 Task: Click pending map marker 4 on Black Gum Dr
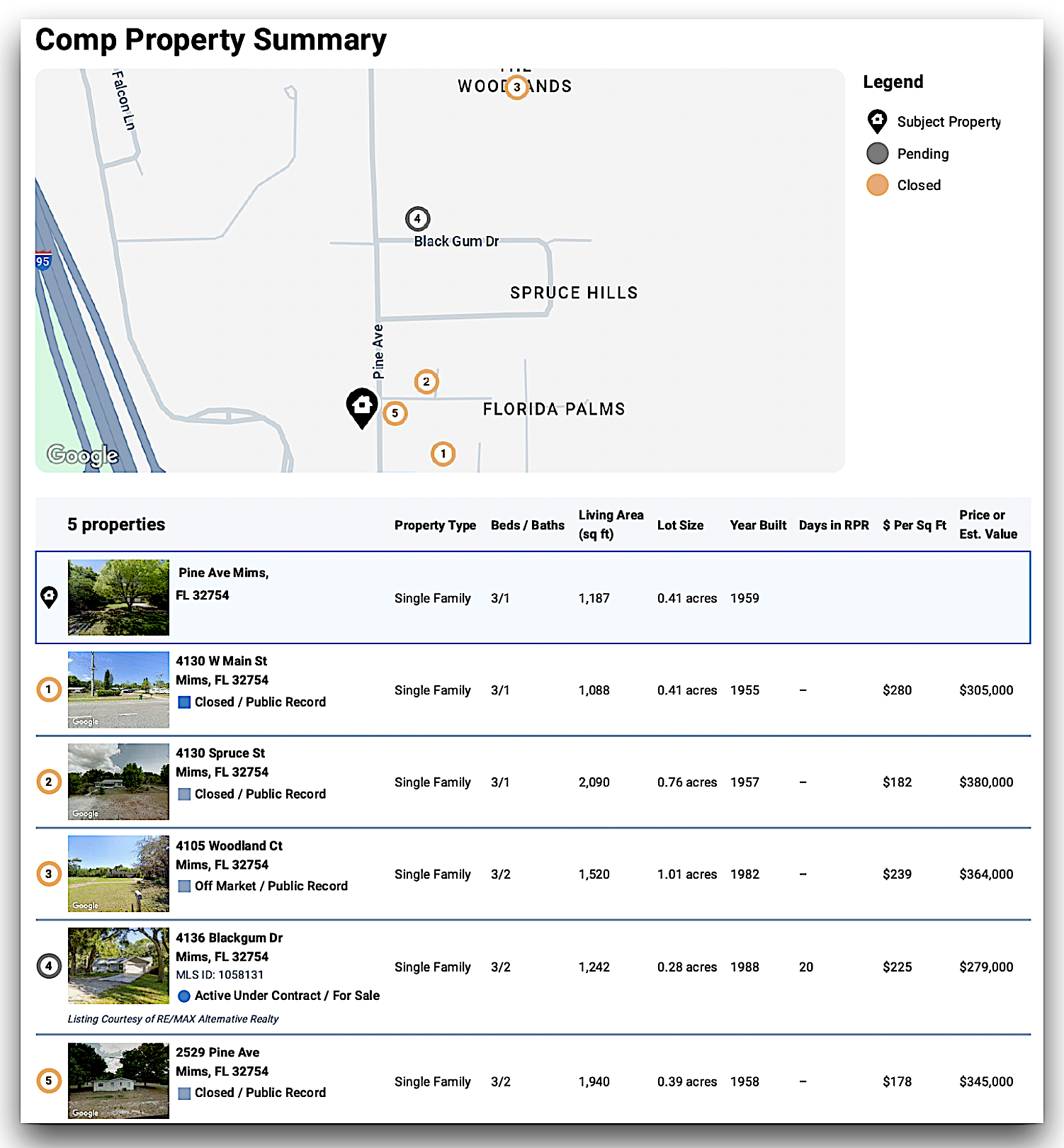pyautogui.click(x=417, y=218)
